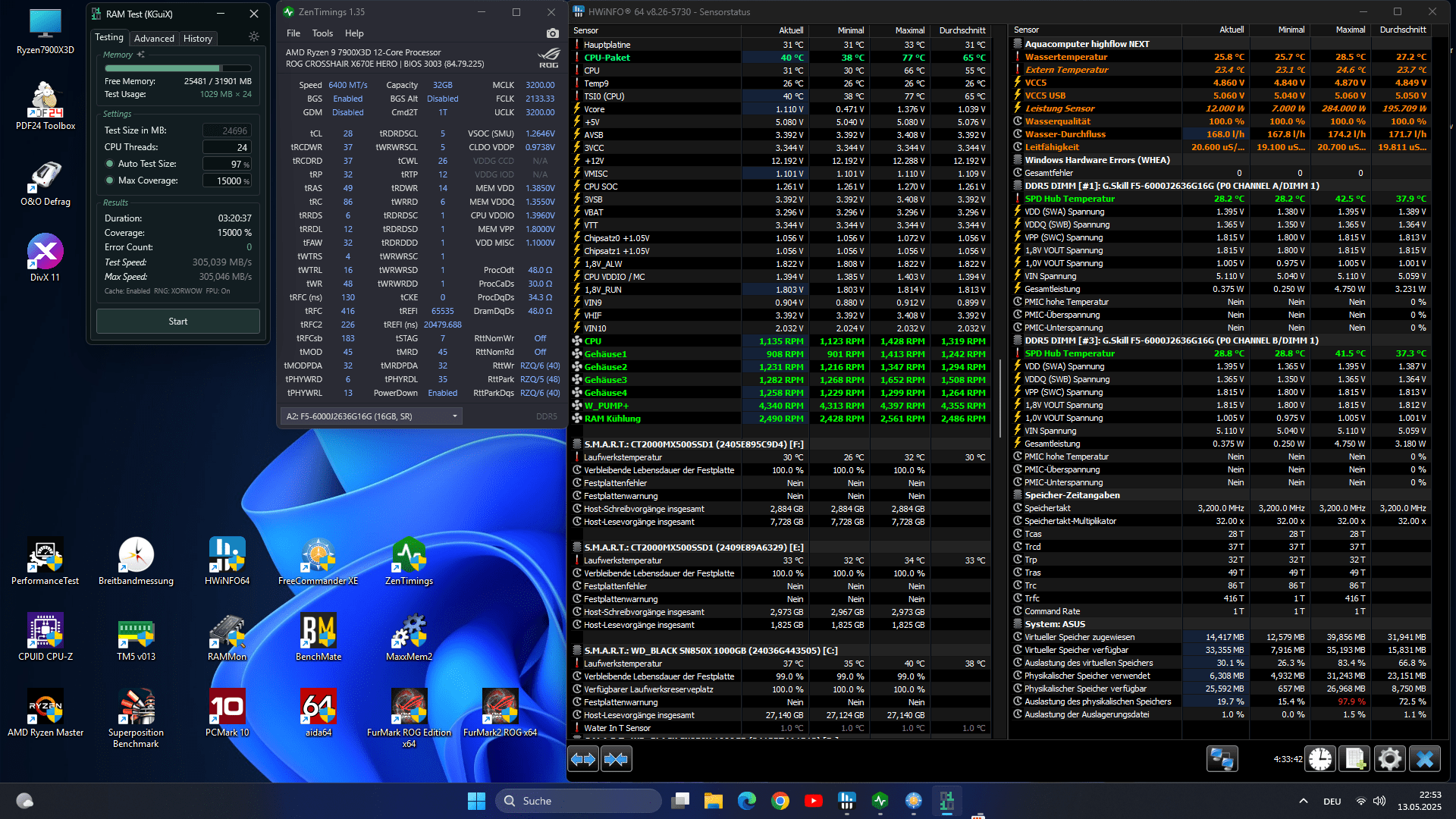Click taskbar volume speaker icon
Screen dimensions: 1456x819
(1379, 801)
